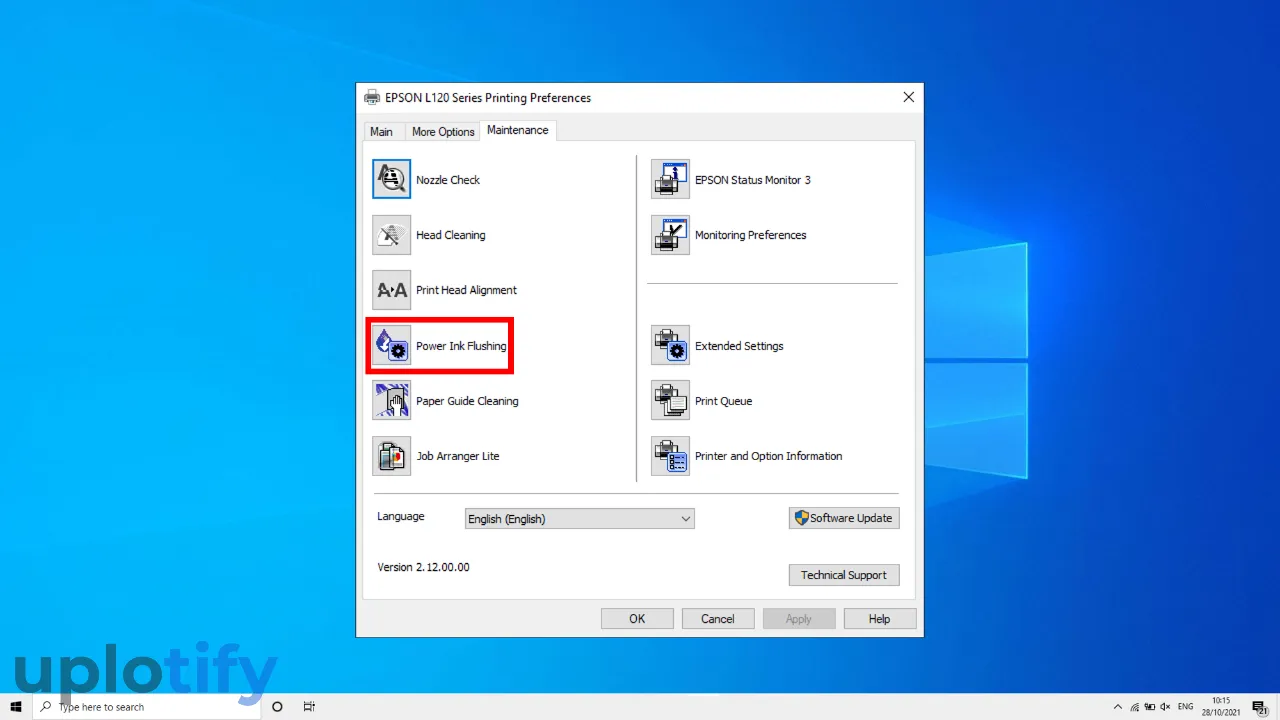Open Monitoring Preferences icon

[x=670, y=235]
